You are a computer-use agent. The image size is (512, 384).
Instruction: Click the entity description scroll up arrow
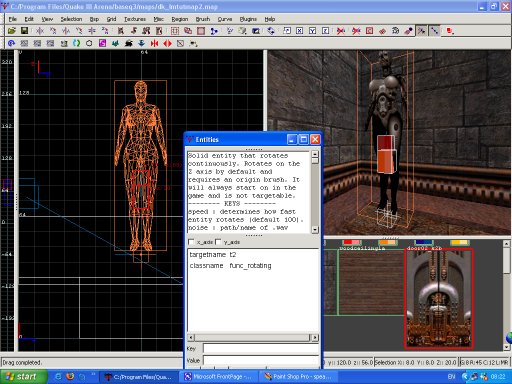(x=315, y=154)
